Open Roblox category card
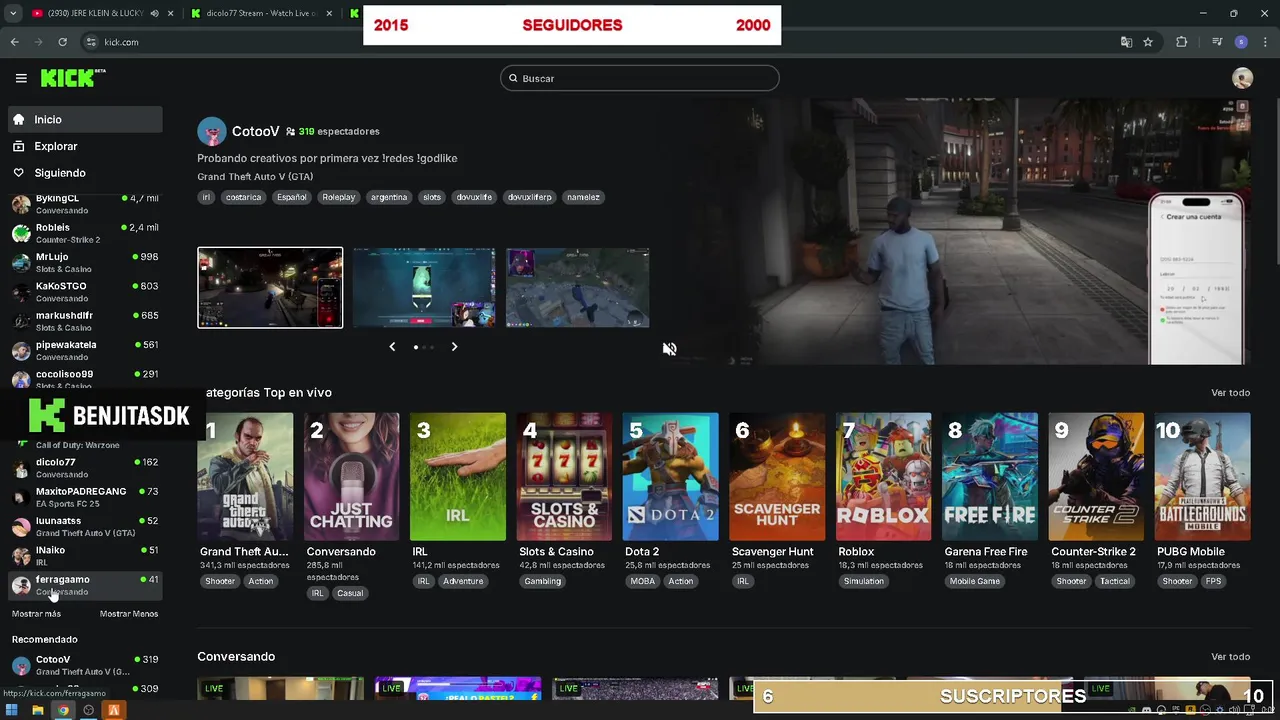Screen dimensions: 1280x720 coord(884,477)
